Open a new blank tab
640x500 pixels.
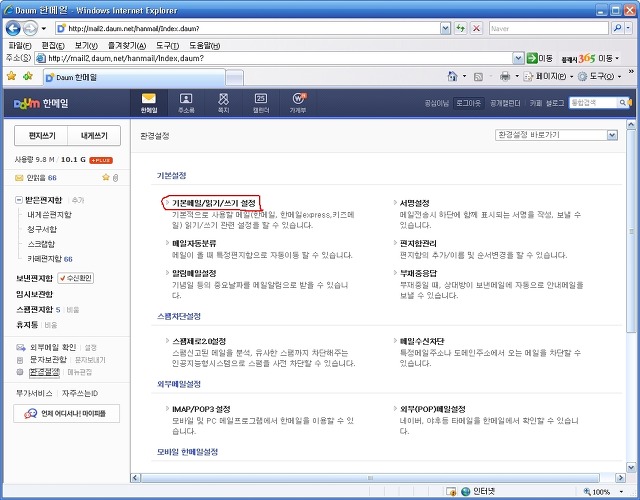tap(234, 78)
